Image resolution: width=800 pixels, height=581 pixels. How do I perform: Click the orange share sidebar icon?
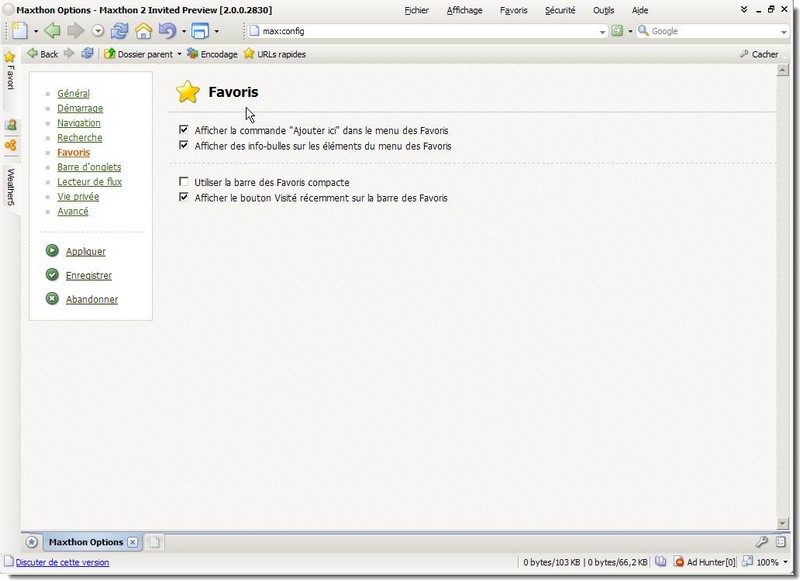click(x=10, y=145)
